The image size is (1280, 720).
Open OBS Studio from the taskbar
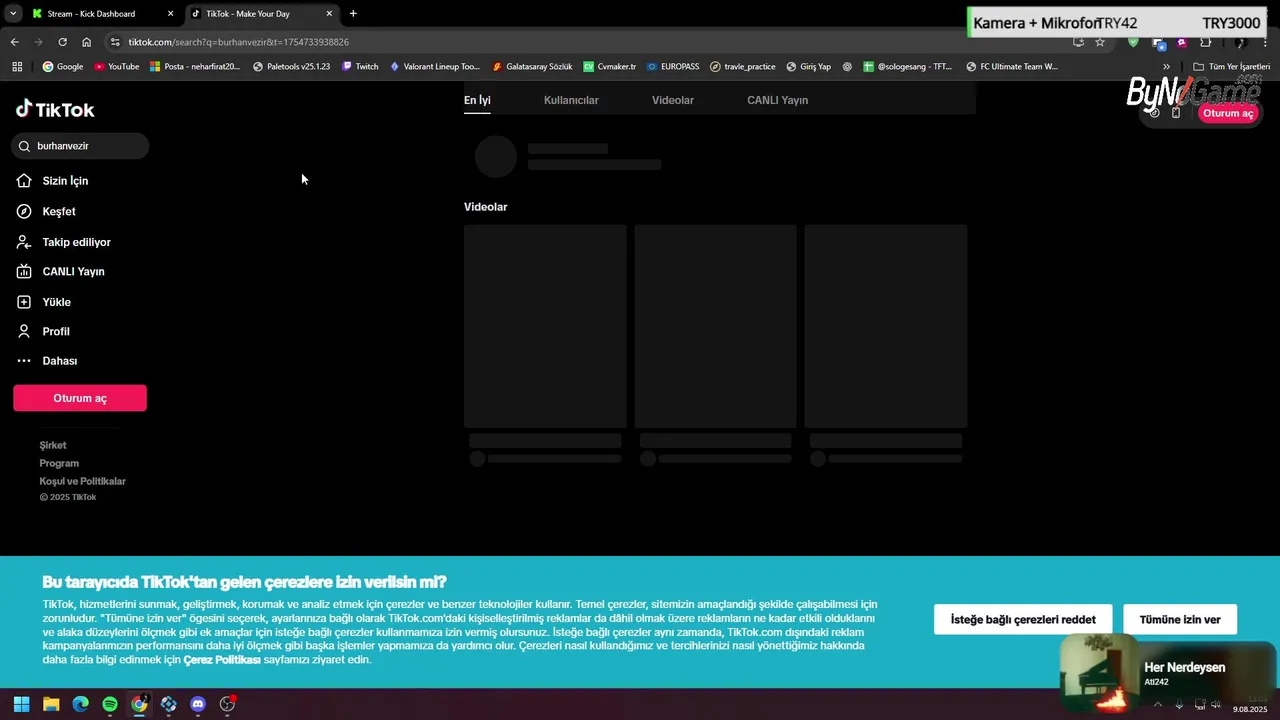(x=227, y=704)
